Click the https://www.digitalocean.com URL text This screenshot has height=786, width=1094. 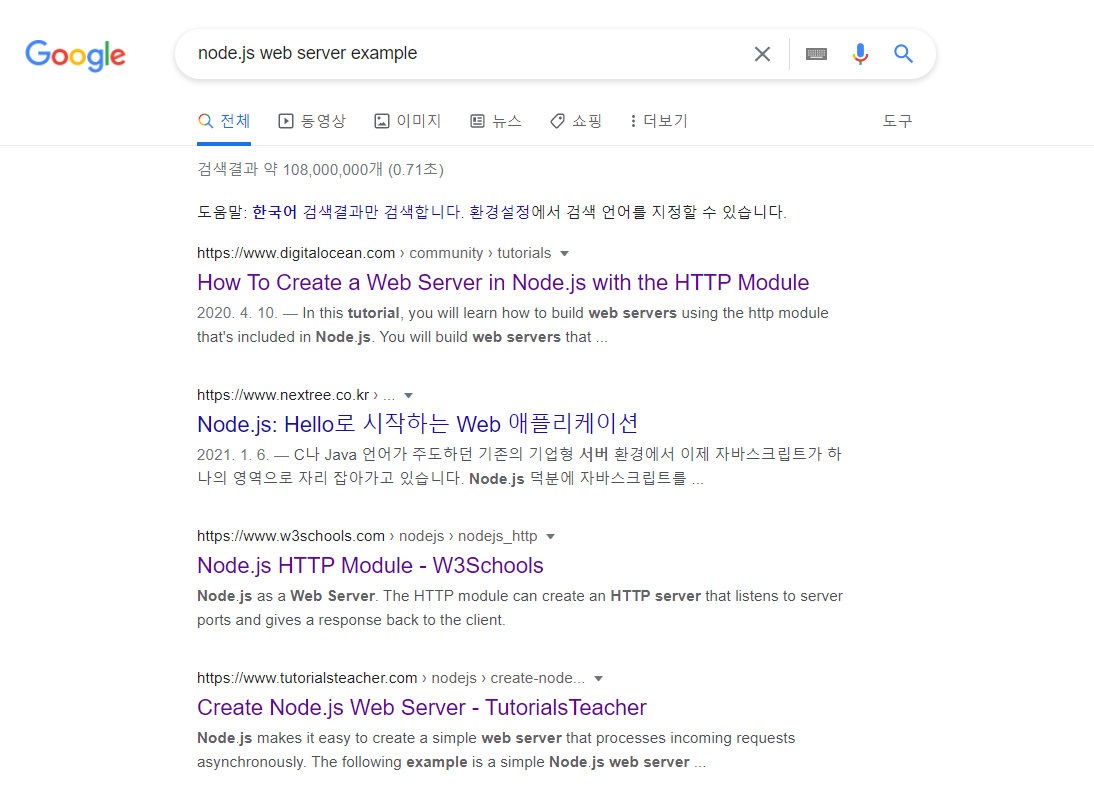point(296,253)
